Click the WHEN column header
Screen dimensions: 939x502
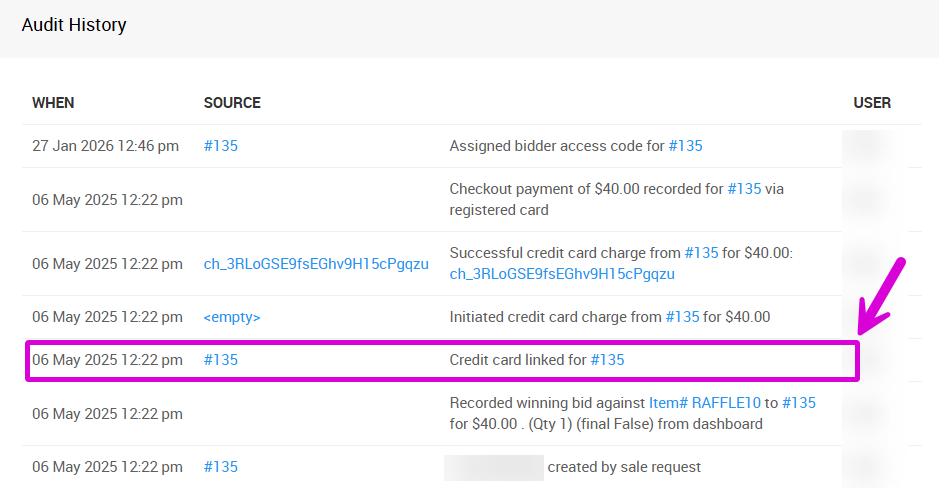click(53, 103)
